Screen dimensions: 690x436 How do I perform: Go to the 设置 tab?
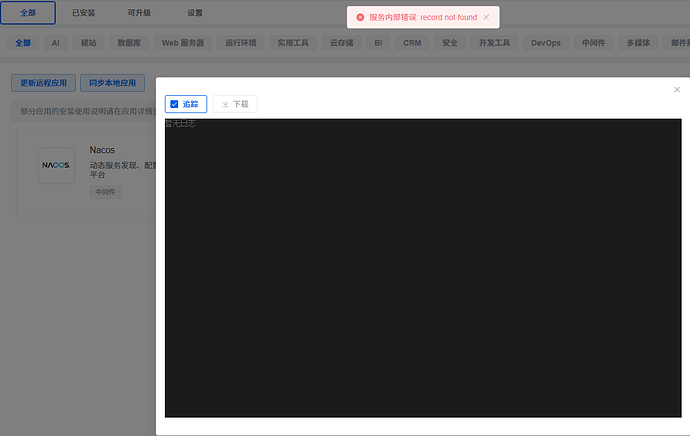click(x=195, y=13)
